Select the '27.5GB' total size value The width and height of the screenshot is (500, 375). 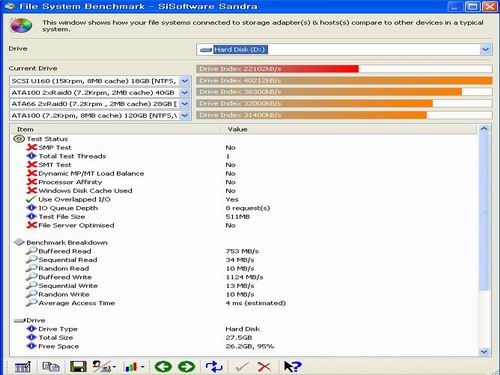[239, 338]
